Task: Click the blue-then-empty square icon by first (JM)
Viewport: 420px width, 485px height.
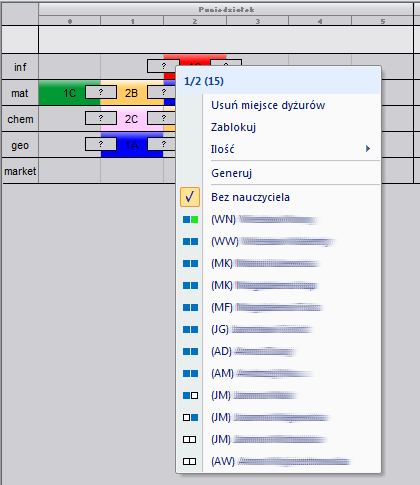Action: (190, 395)
